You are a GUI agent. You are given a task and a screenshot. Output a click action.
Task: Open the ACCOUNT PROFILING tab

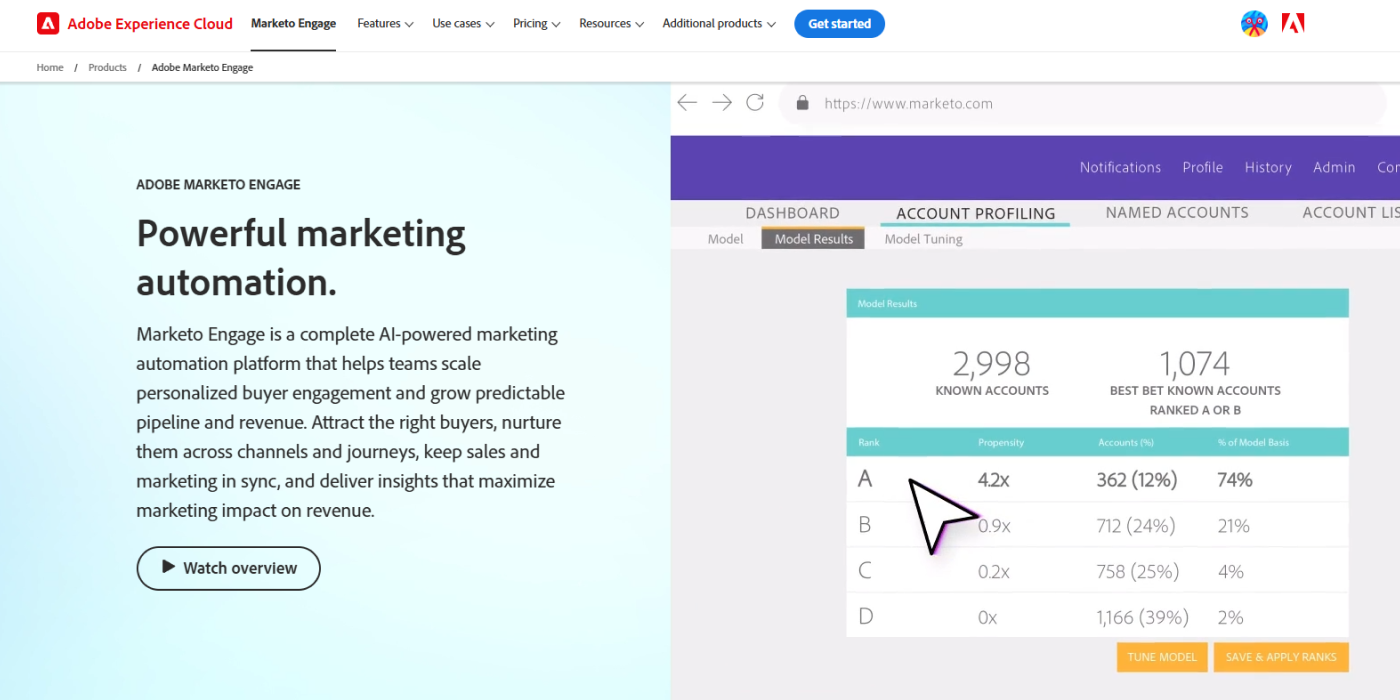976,213
